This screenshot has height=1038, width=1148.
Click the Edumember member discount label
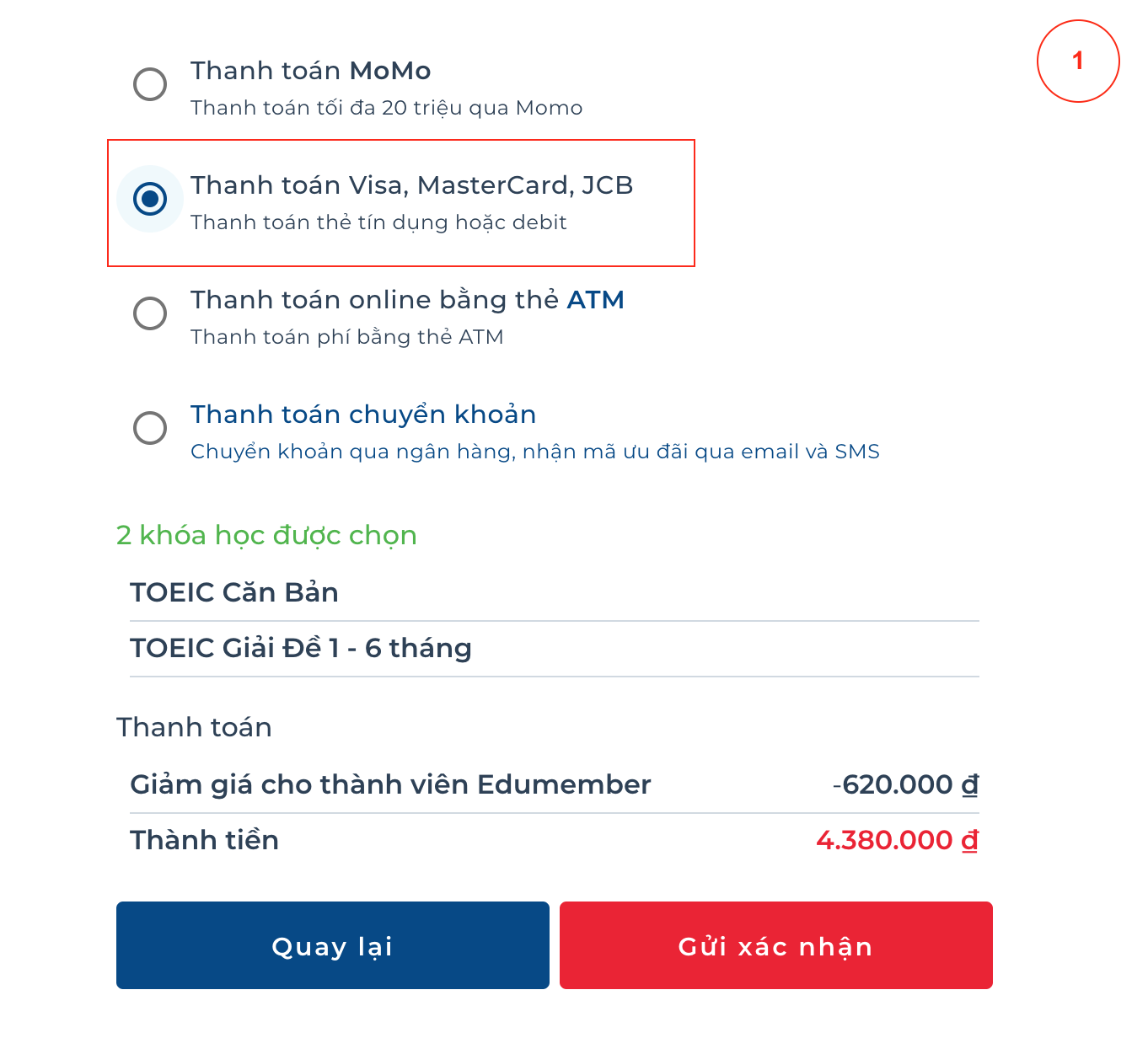click(x=390, y=784)
